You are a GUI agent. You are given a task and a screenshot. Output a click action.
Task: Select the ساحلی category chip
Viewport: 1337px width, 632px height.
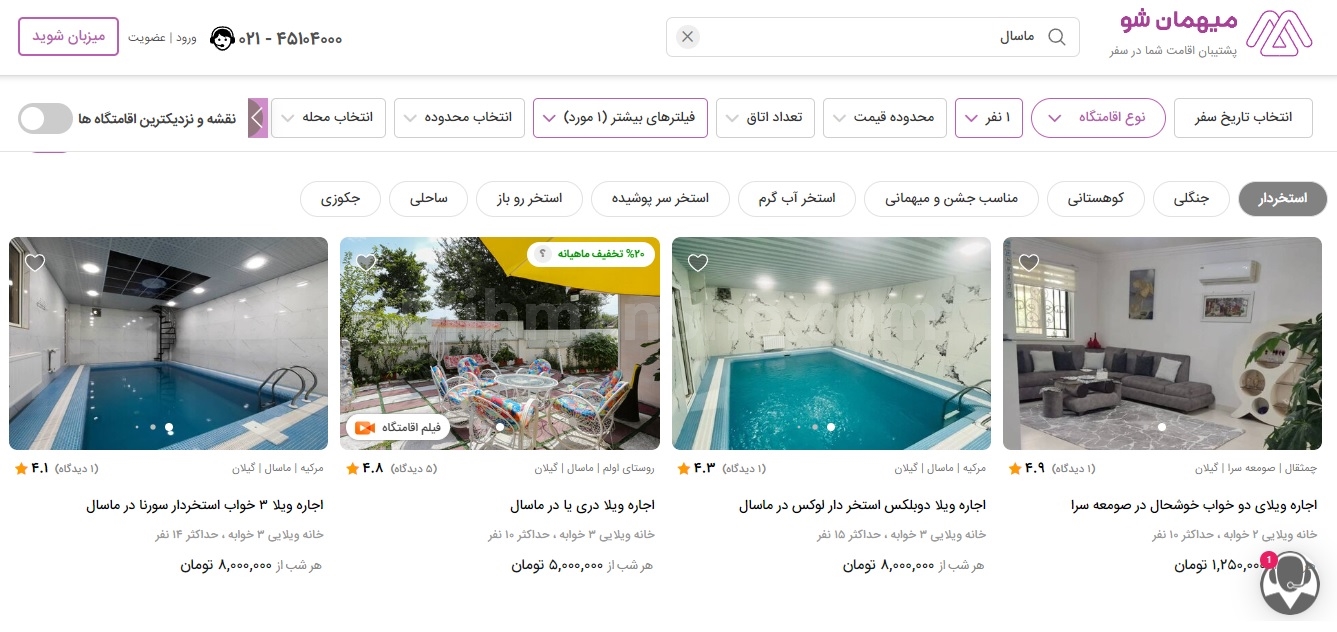(x=429, y=199)
